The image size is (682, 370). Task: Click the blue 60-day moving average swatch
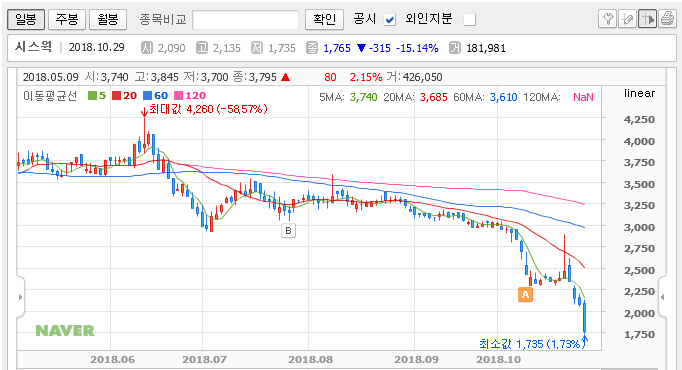click(147, 96)
